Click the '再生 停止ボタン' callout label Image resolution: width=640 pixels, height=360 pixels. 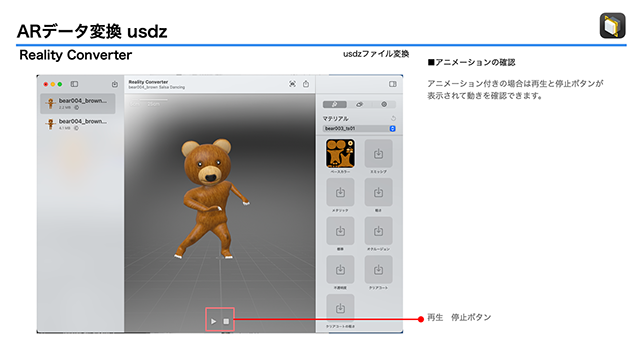click(459, 317)
